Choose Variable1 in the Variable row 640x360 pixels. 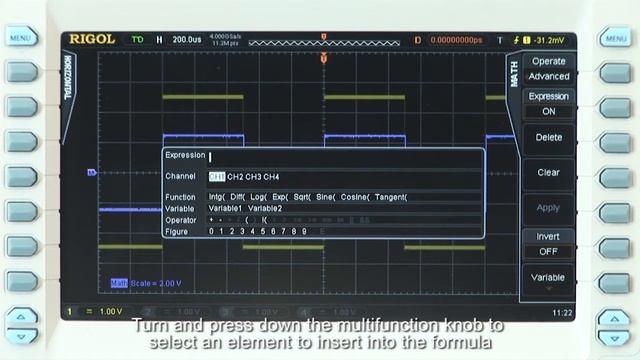(225, 209)
